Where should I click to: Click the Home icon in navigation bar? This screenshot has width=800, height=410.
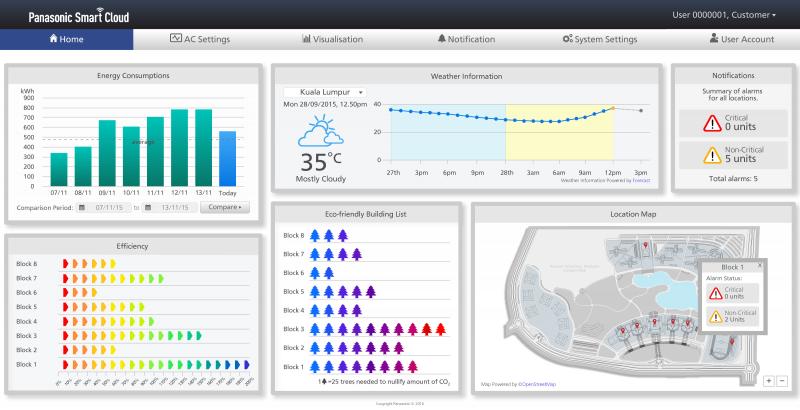53,39
